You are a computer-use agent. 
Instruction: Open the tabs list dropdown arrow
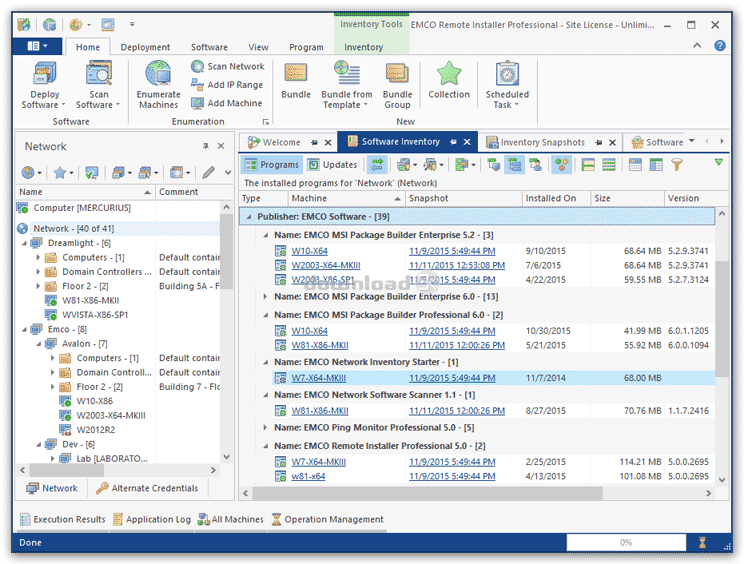click(x=691, y=141)
